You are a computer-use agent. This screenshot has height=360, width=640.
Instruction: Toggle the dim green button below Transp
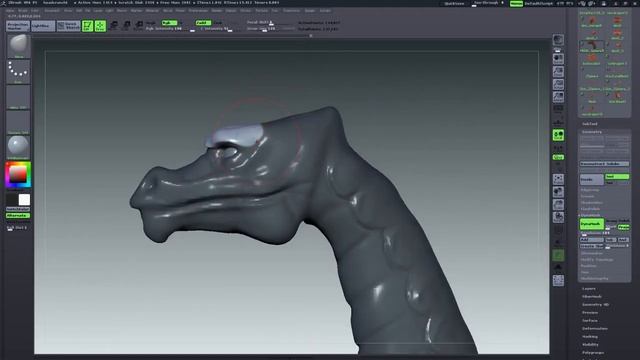558,255
